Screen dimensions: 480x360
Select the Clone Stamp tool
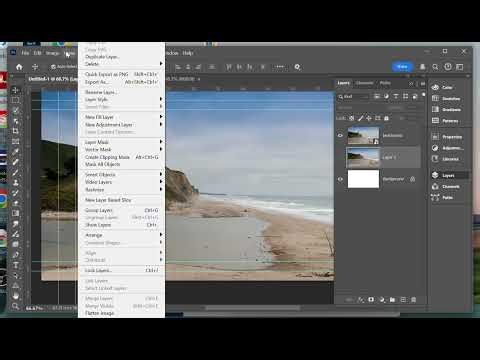(x=15, y=183)
